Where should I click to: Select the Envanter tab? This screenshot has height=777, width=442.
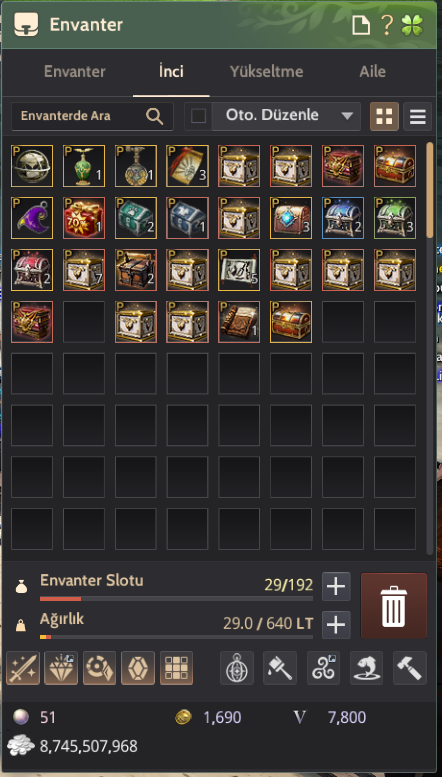(74, 71)
